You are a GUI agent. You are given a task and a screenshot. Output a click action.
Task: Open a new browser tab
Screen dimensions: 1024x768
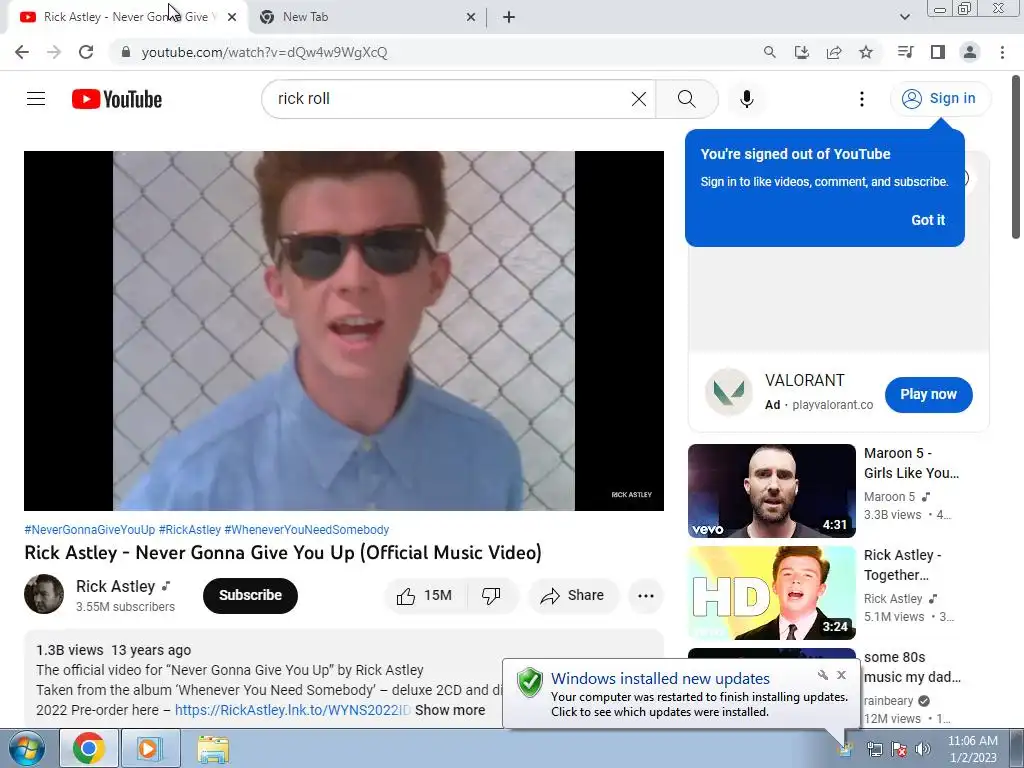tap(509, 17)
